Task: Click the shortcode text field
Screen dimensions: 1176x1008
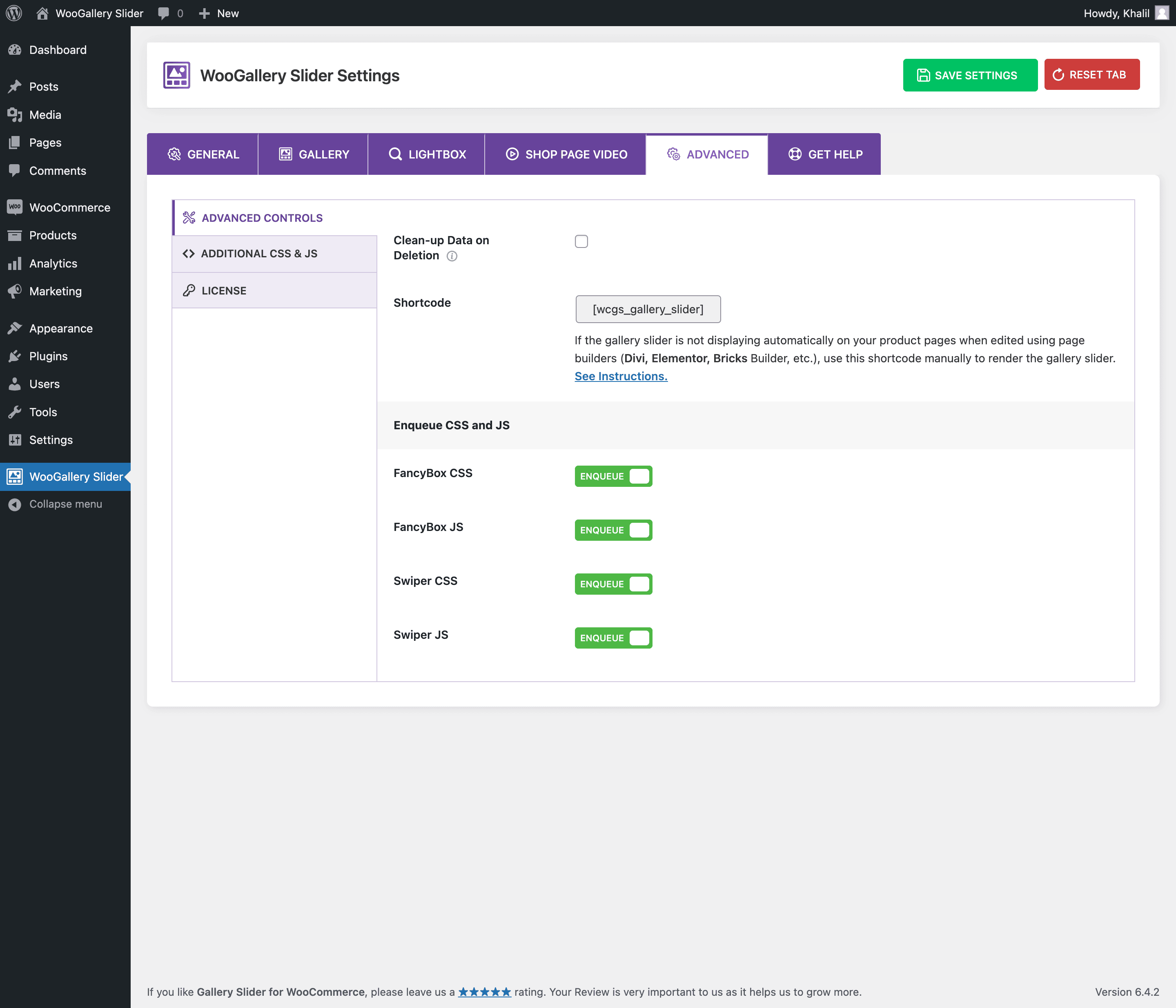Action: click(x=648, y=309)
